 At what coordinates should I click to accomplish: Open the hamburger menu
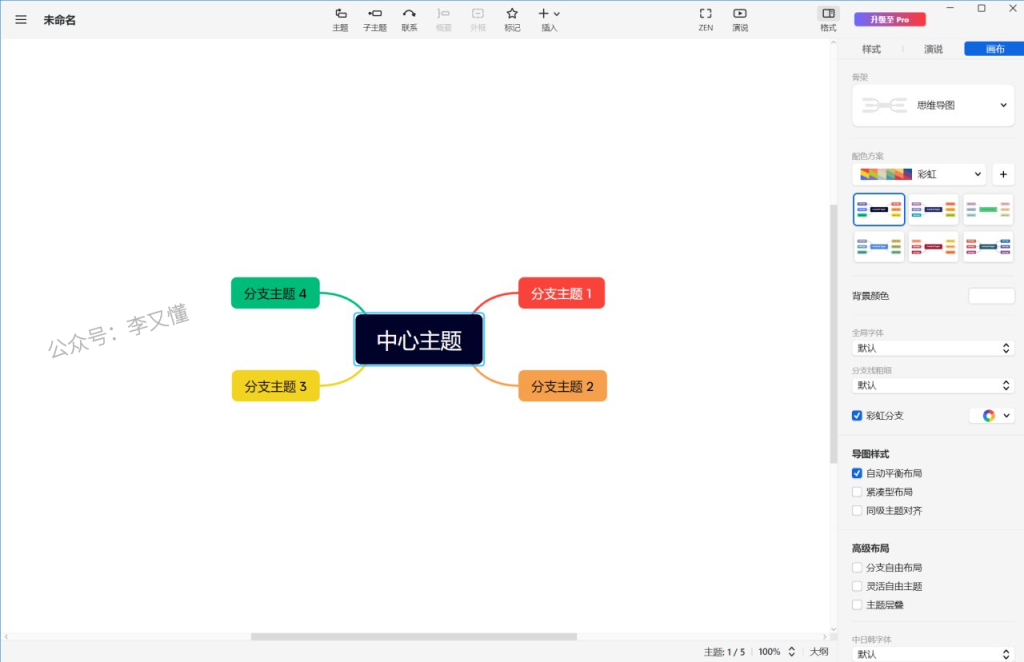tap(21, 19)
